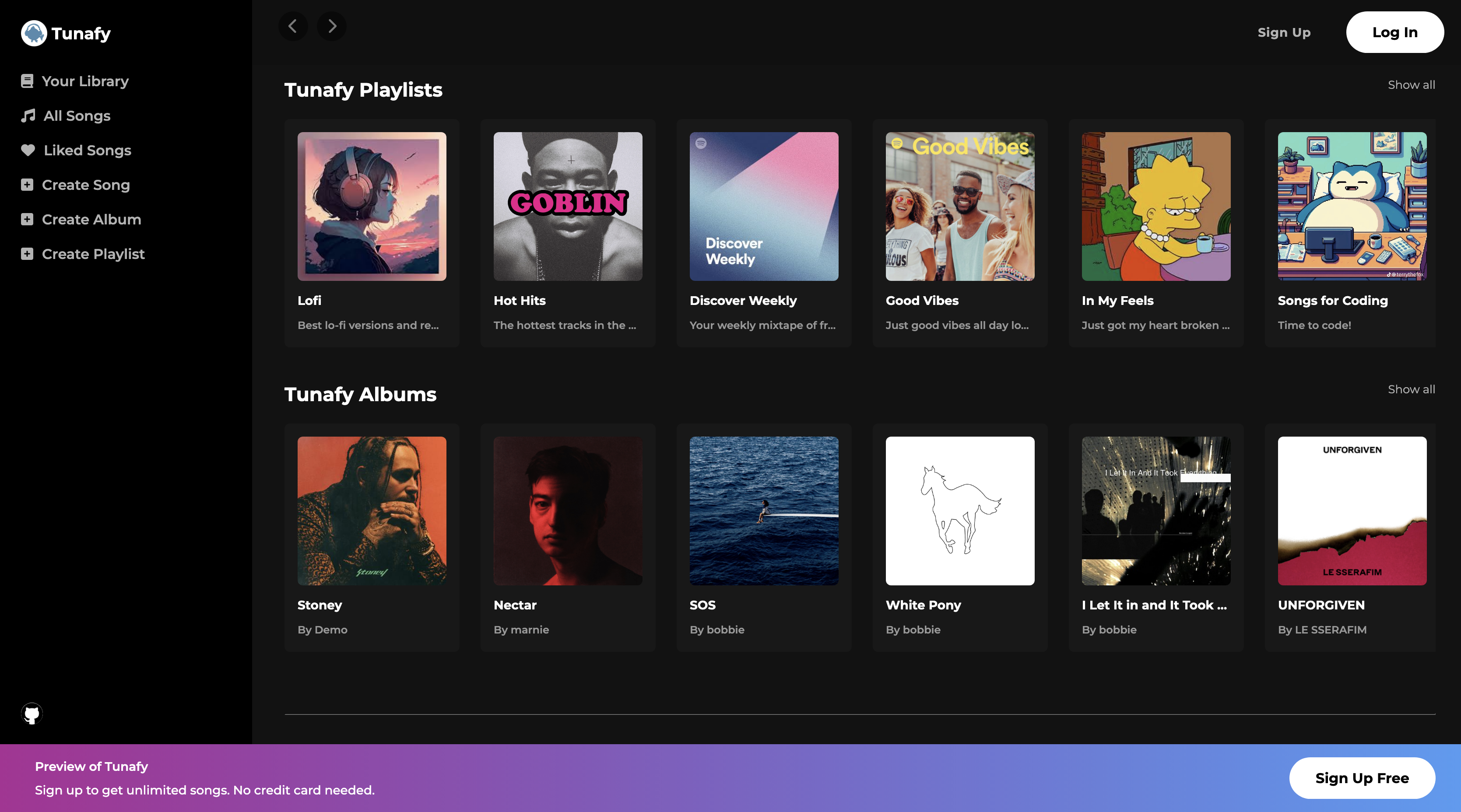Viewport: 1461px width, 812px height.
Task: Open the Create Playlist menu item
Action: click(x=93, y=254)
